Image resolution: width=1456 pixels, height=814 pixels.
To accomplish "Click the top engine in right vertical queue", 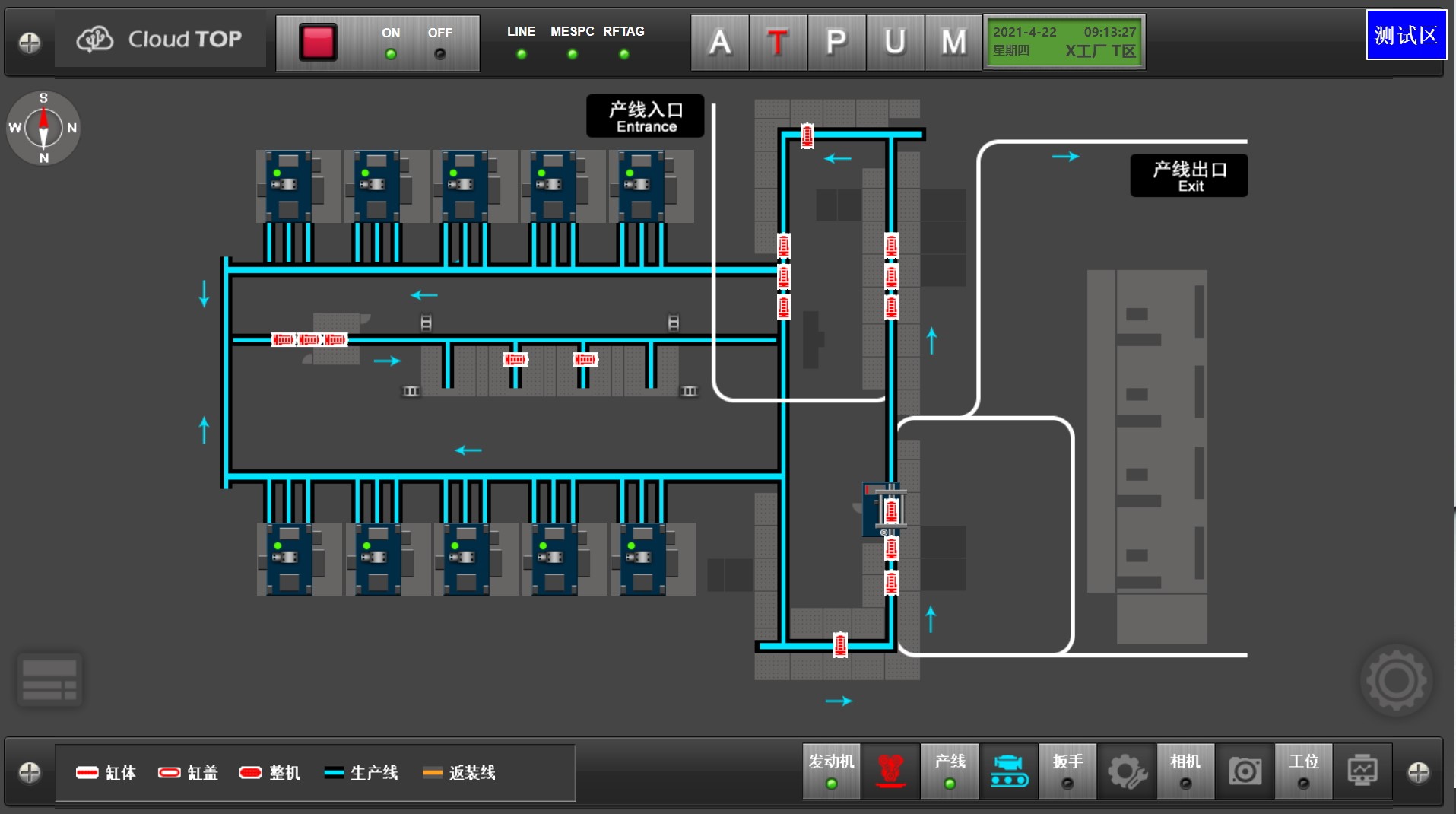I will click(891, 246).
